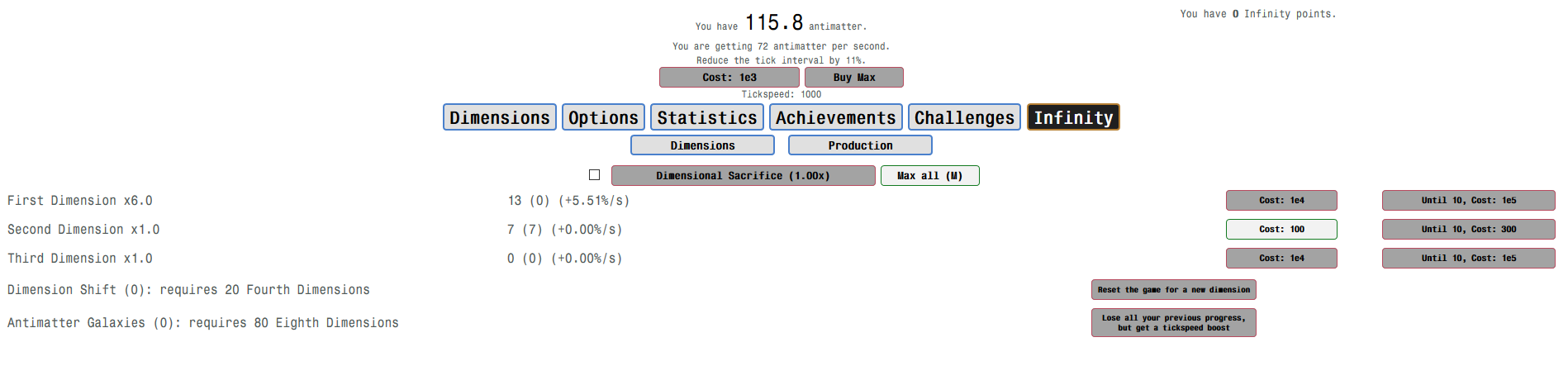The image size is (1568, 366).
Task: Buy Third Dimension until 10, cost 1e5
Action: click(x=1468, y=259)
